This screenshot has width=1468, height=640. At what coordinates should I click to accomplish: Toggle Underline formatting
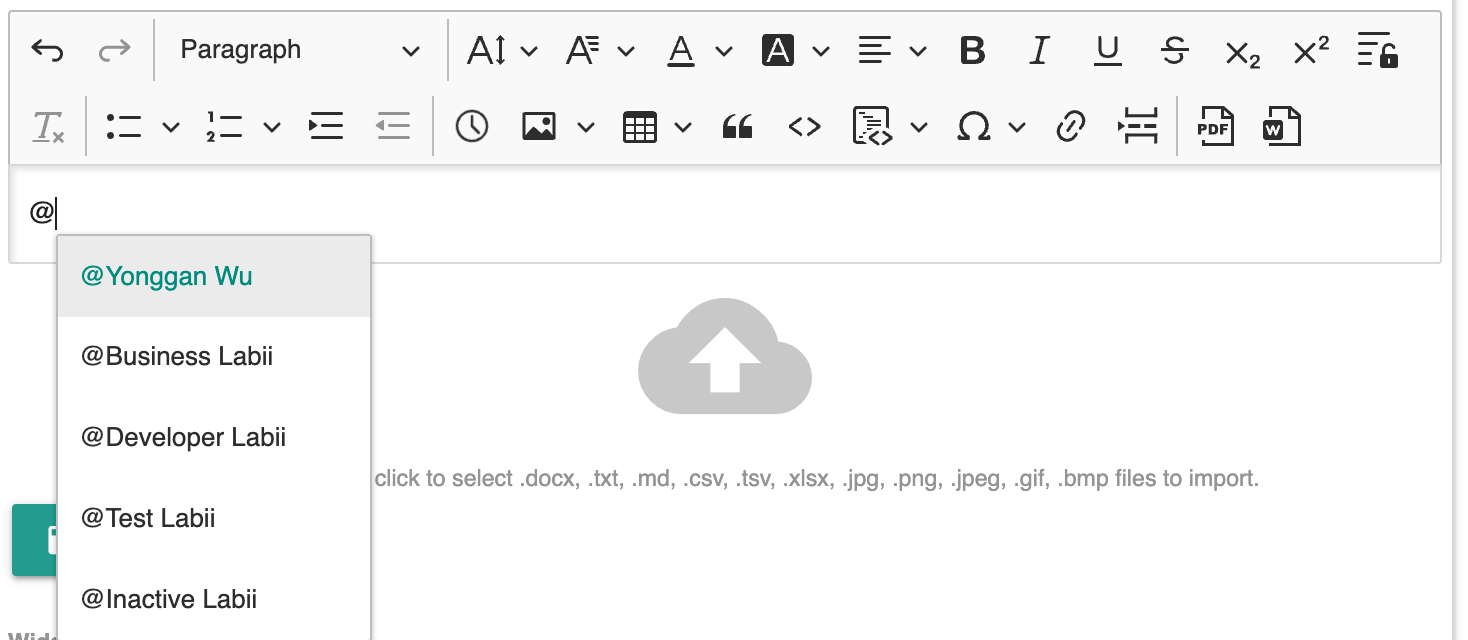click(1107, 50)
